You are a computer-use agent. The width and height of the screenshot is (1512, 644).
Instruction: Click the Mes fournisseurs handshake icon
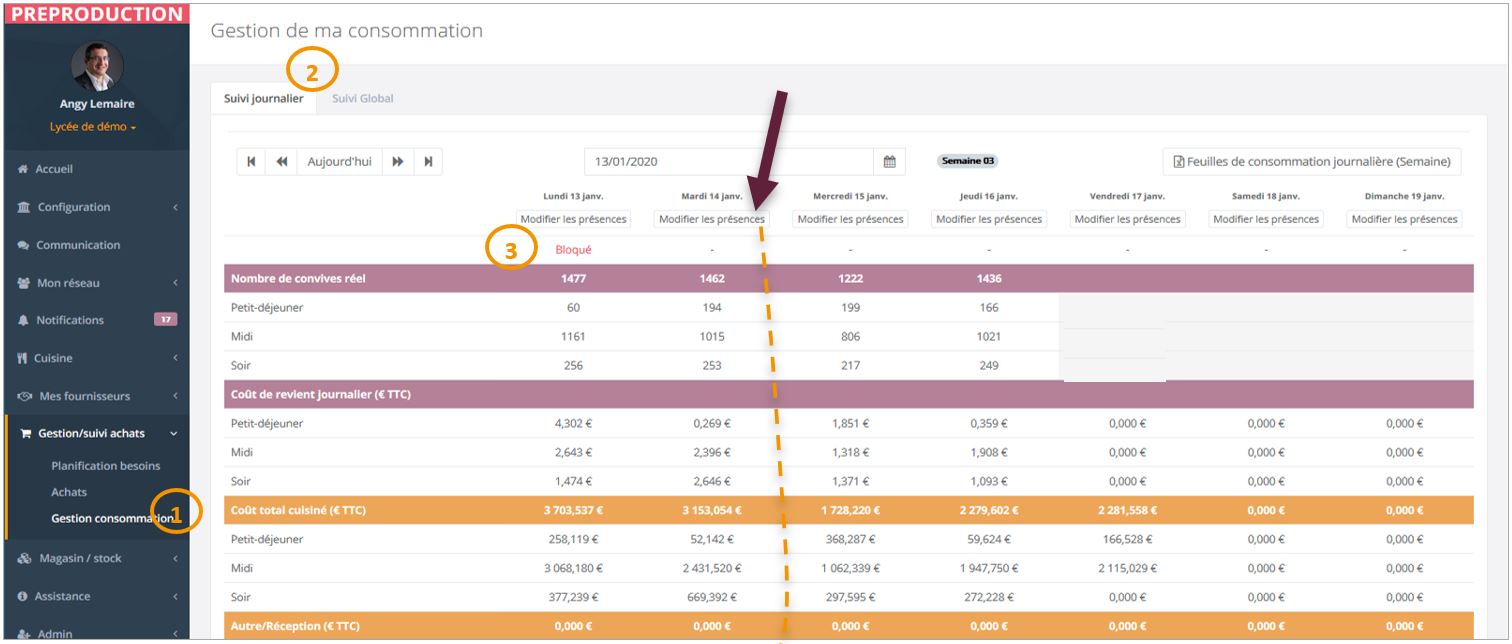[25, 396]
